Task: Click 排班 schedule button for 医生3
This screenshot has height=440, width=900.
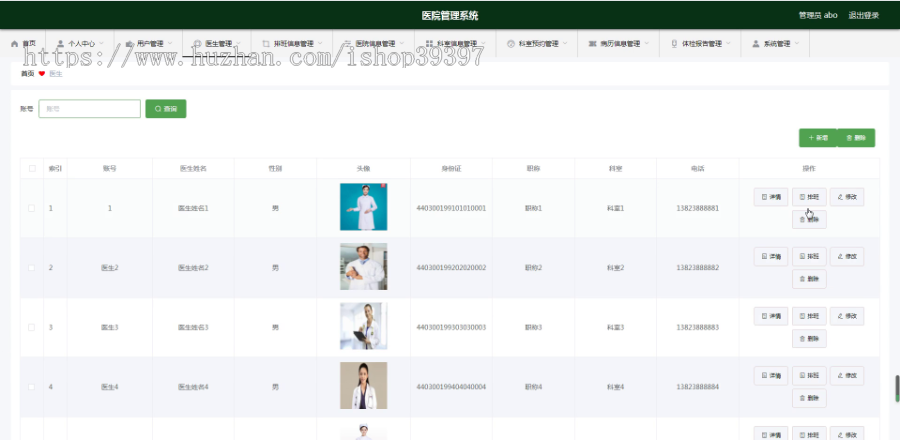Action: point(809,316)
